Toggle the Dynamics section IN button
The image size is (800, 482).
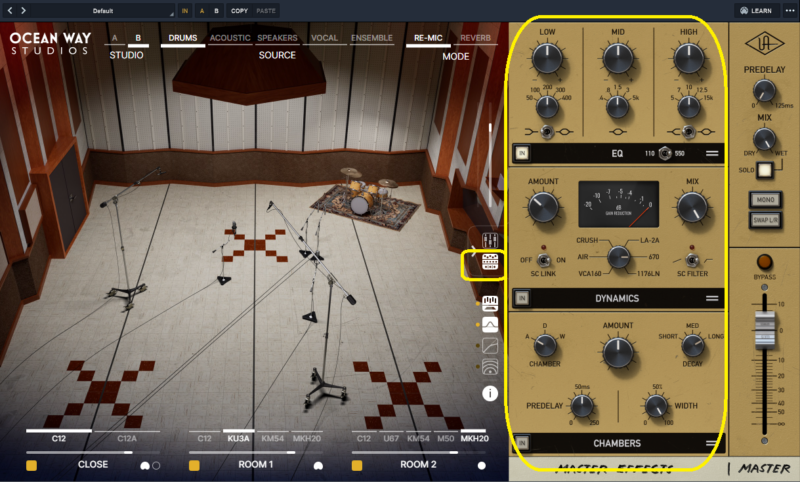(x=523, y=298)
